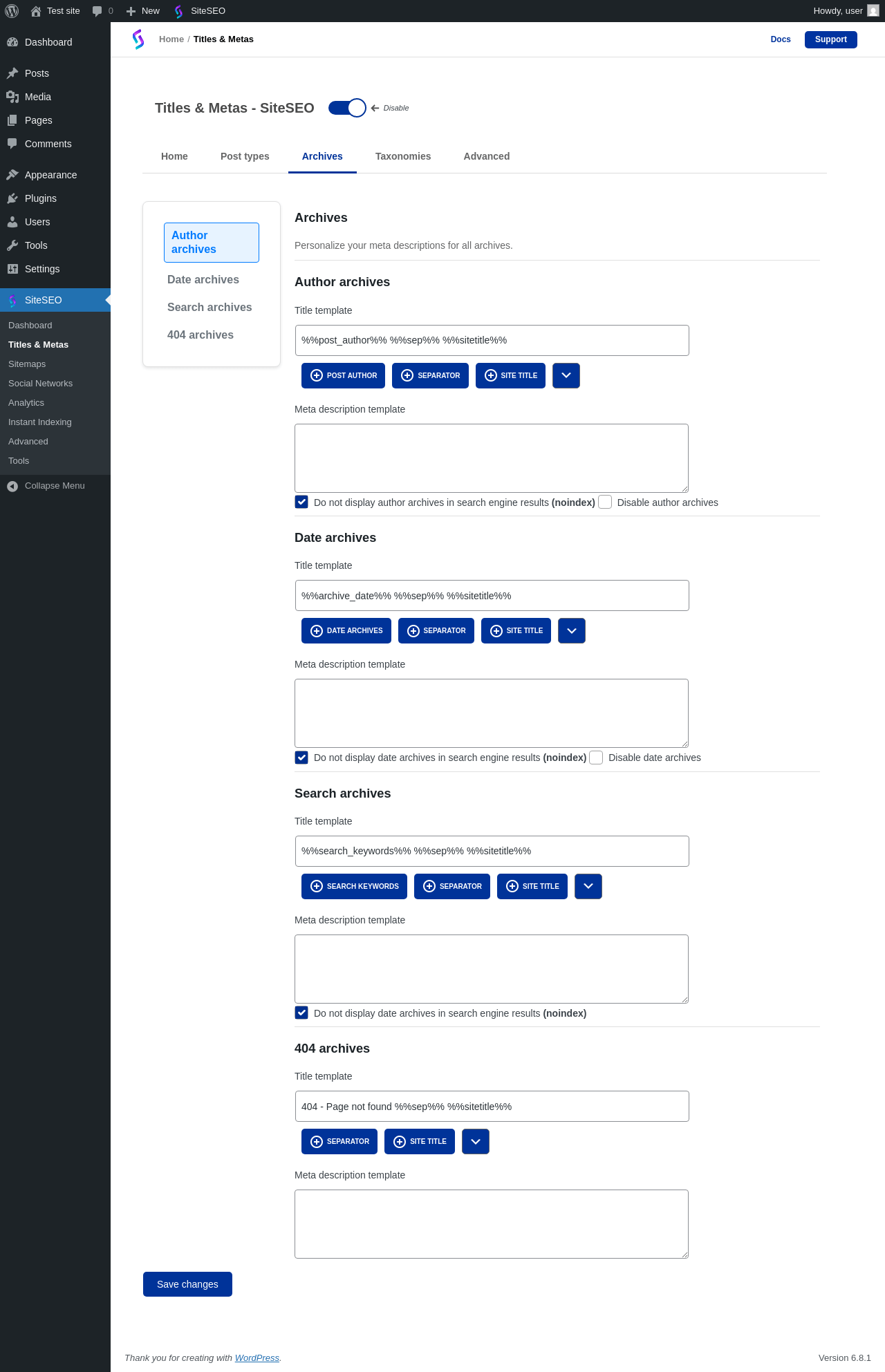The height and width of the screenshot is (1372, 885).
Task: Jump to 404 archives section link
Action: [x=201, y=335]
